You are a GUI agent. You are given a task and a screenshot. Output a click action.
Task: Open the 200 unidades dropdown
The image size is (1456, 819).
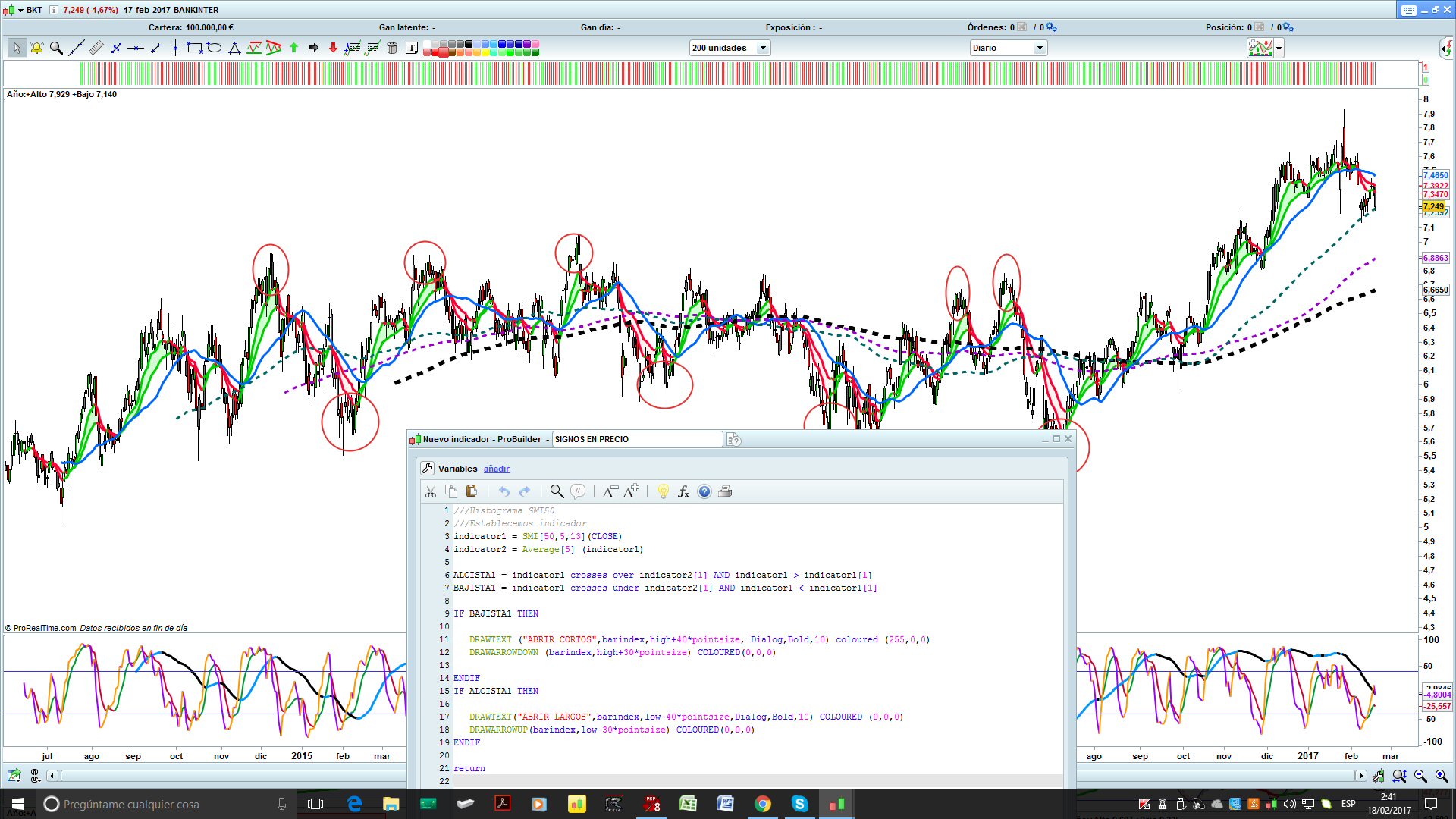point(763,48)
